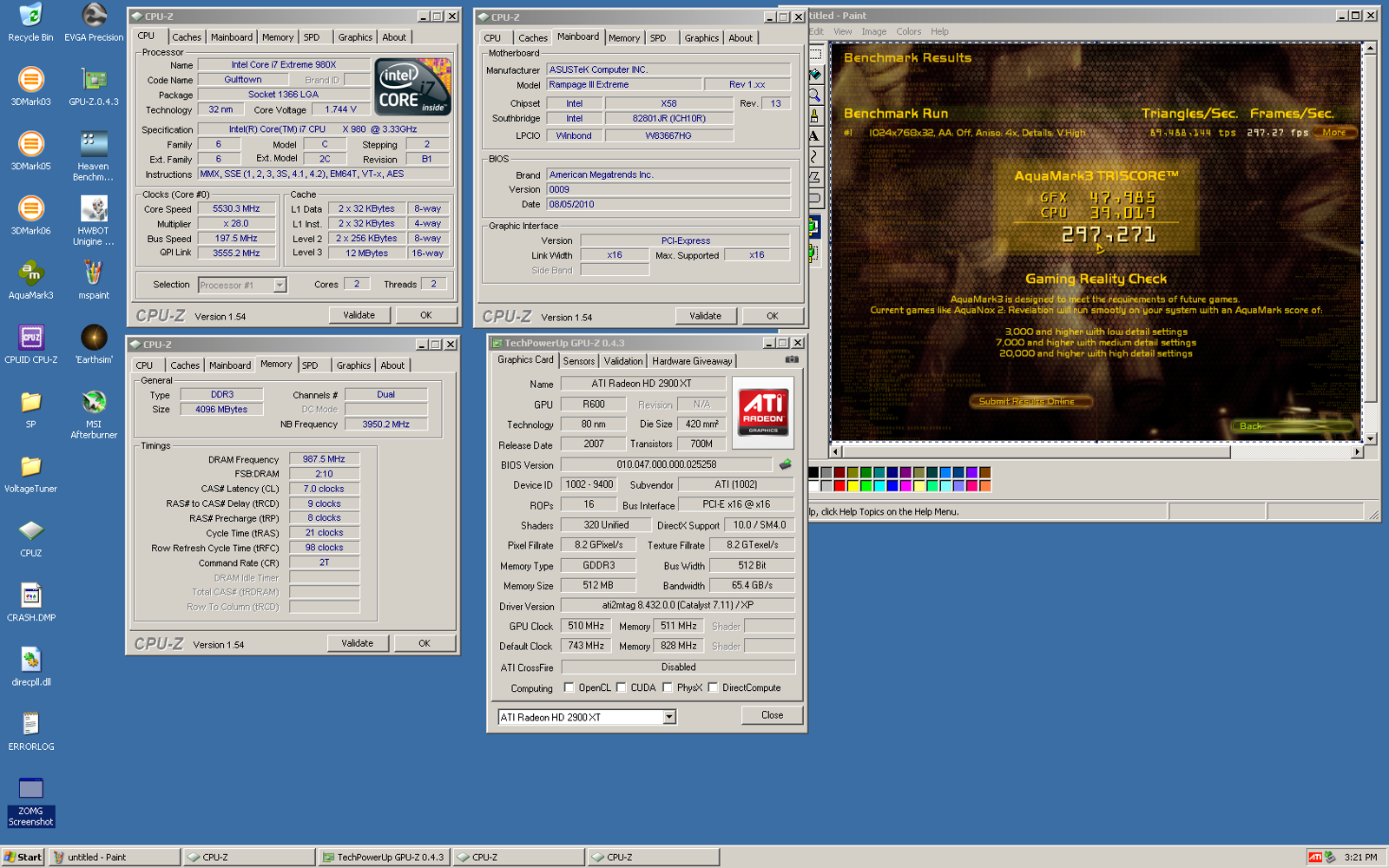Tick the OpenCL checkbox in GPU-Z

(x=569, y=687)
